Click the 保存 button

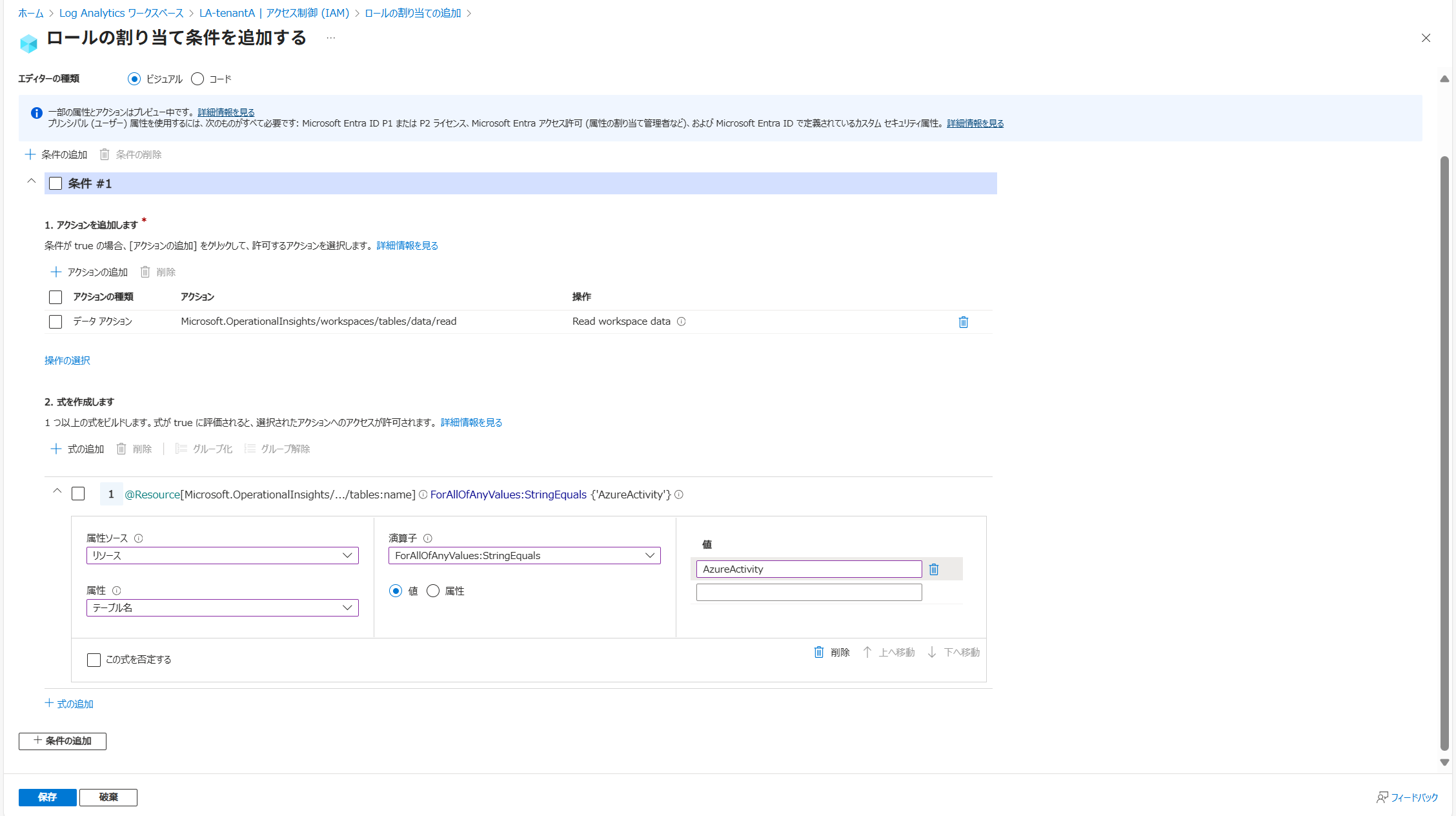47,797
